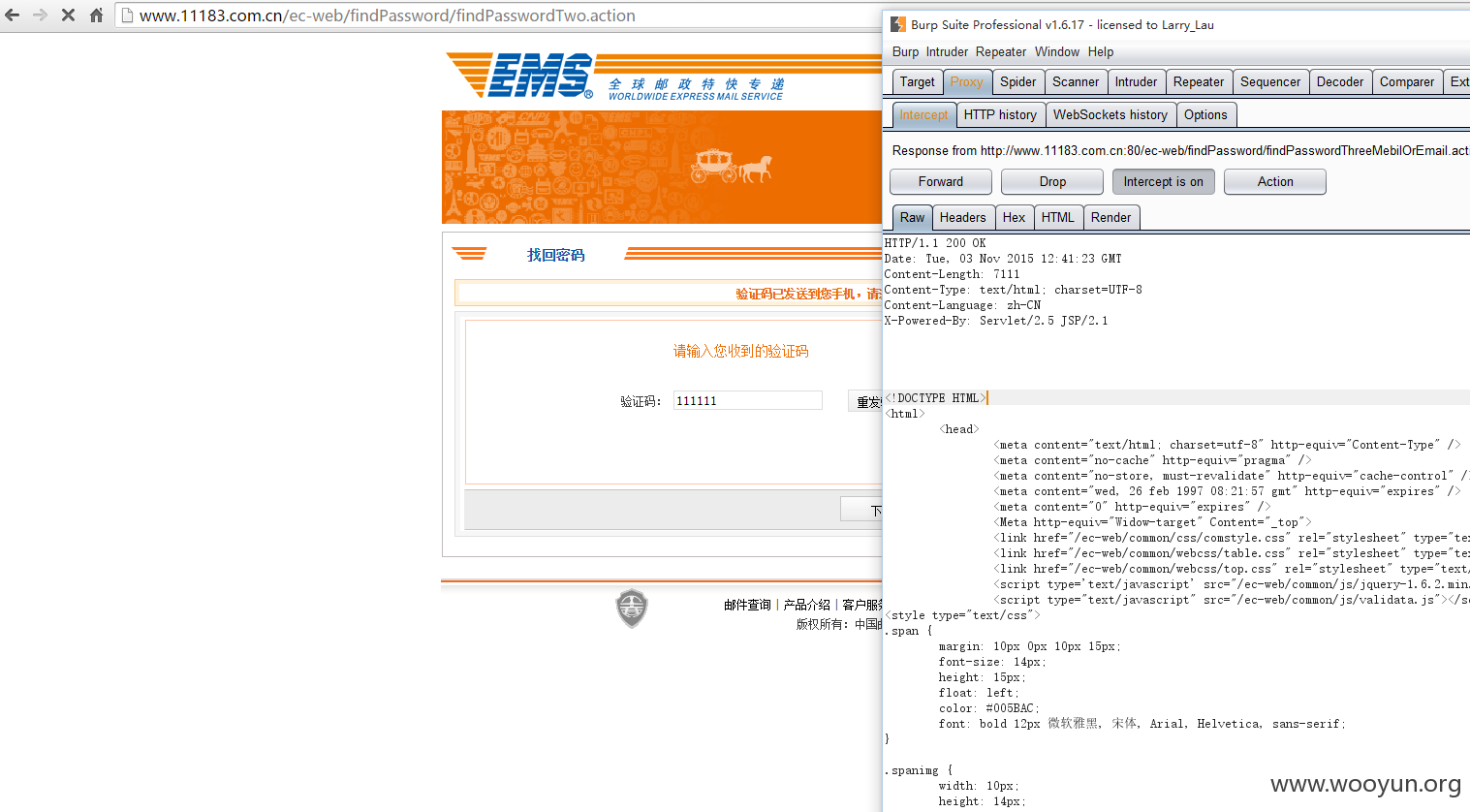Click the X-Powered-By header line

[x=996, y=321]
